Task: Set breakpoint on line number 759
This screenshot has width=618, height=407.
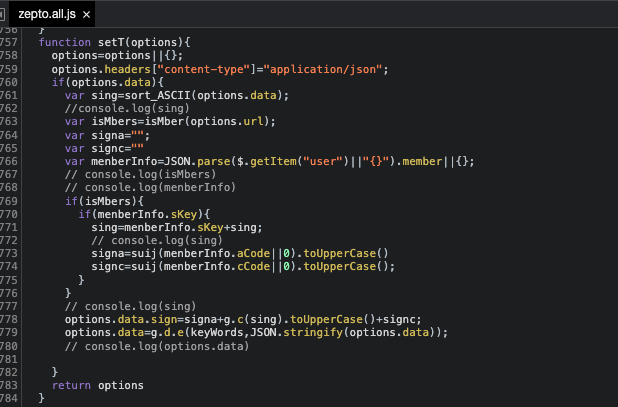Action: pos(9,69)
